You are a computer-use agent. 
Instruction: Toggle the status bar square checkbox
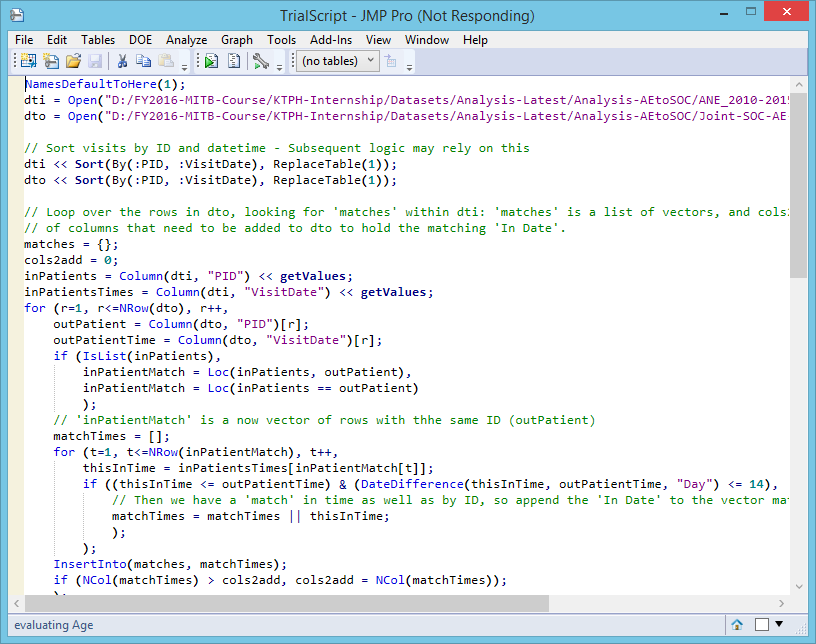[x=762, y=624]
